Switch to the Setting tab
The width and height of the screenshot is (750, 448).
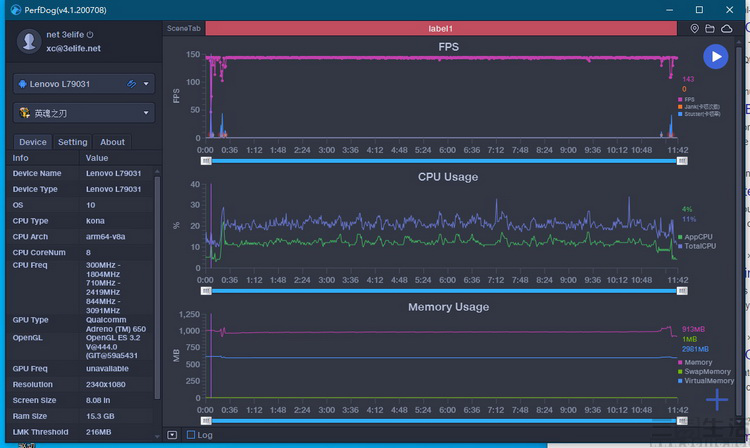point(72,142)
